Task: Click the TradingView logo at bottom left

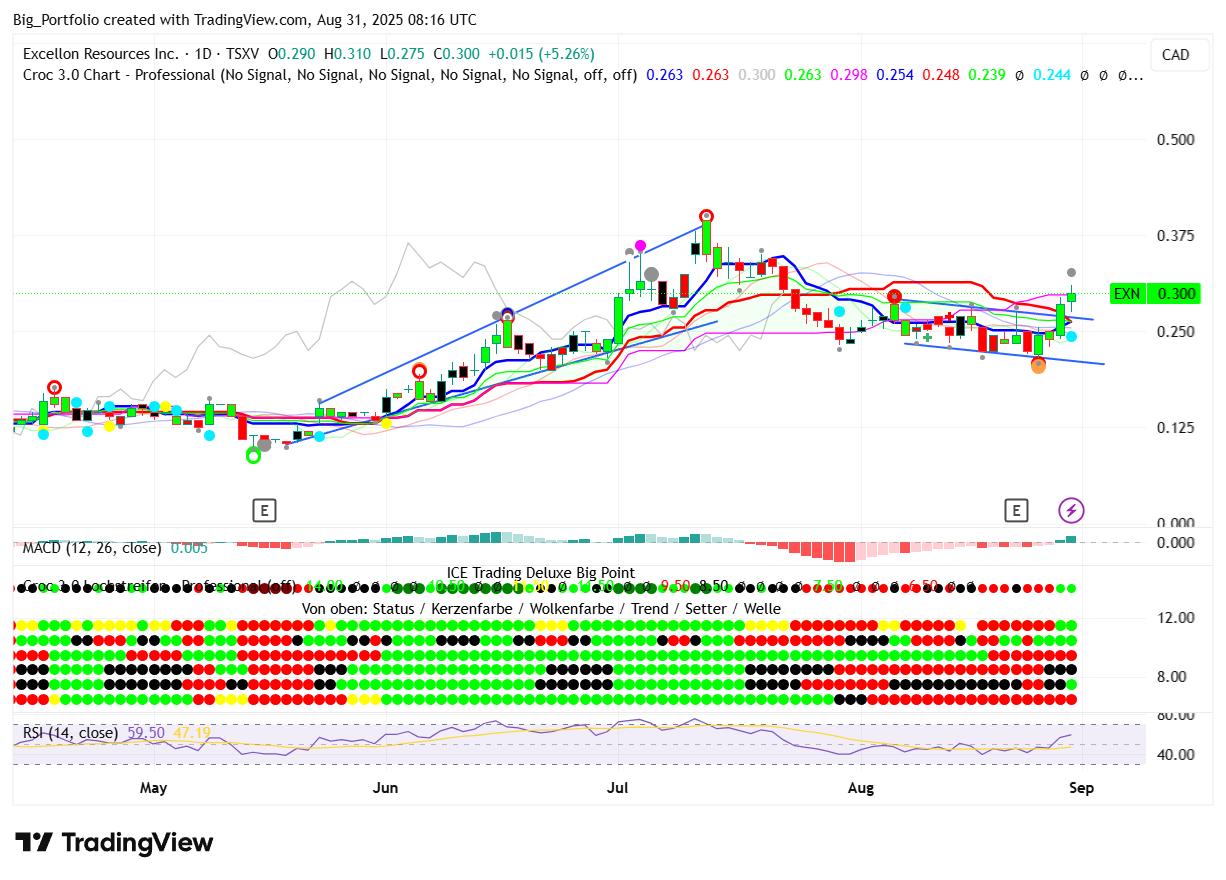Action: [114, 843]
